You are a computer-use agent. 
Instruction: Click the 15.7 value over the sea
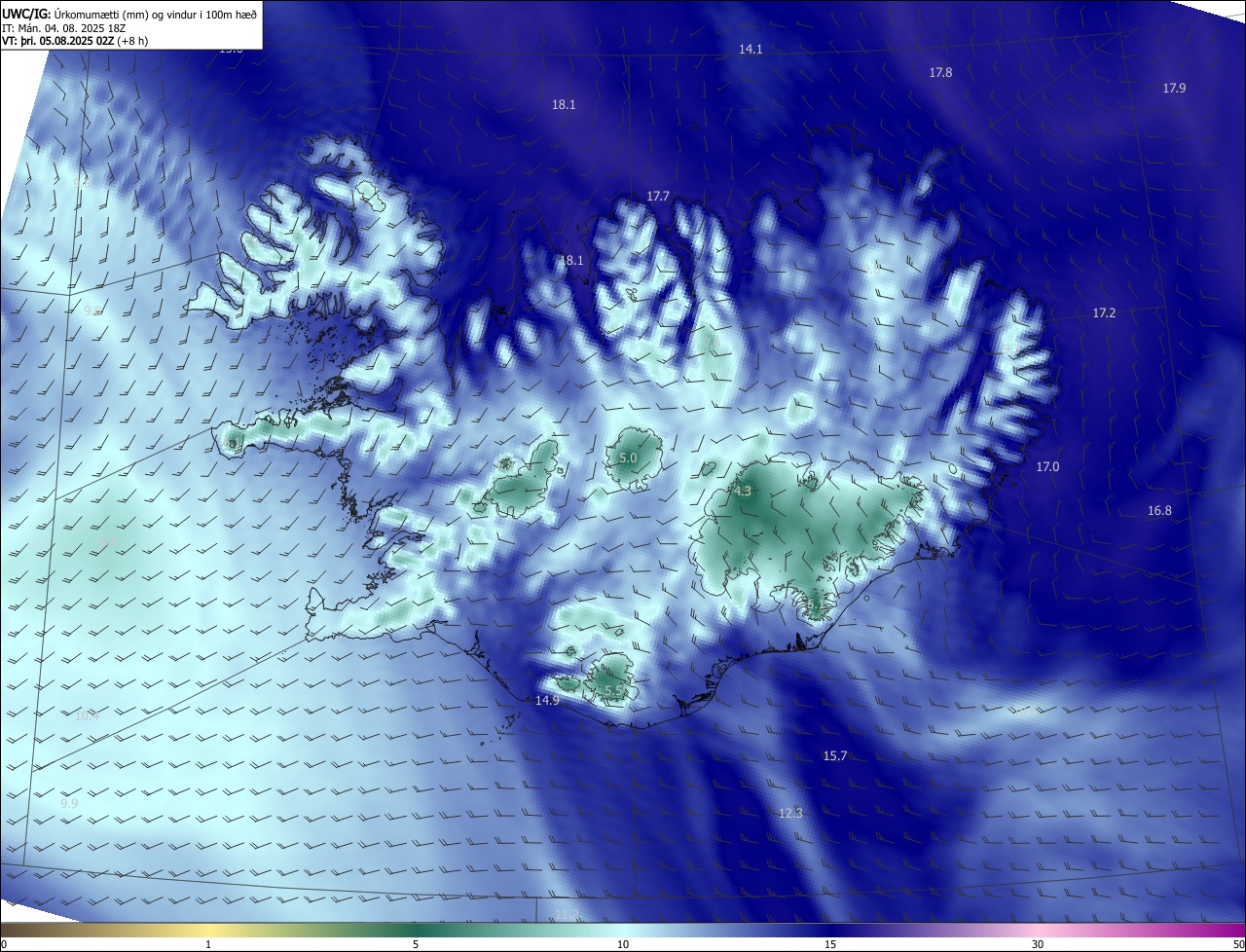click(835, 755)
